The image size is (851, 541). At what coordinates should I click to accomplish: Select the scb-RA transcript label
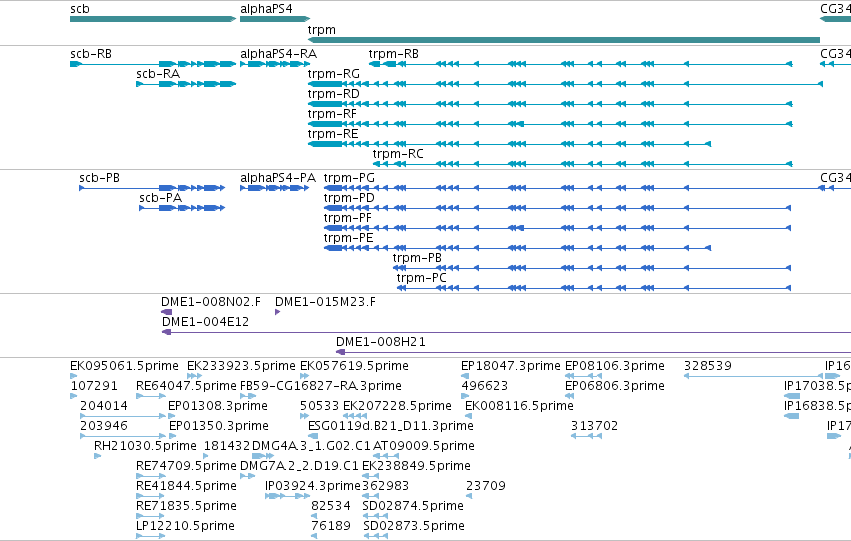pyautogui.click(x=158, y=74)
